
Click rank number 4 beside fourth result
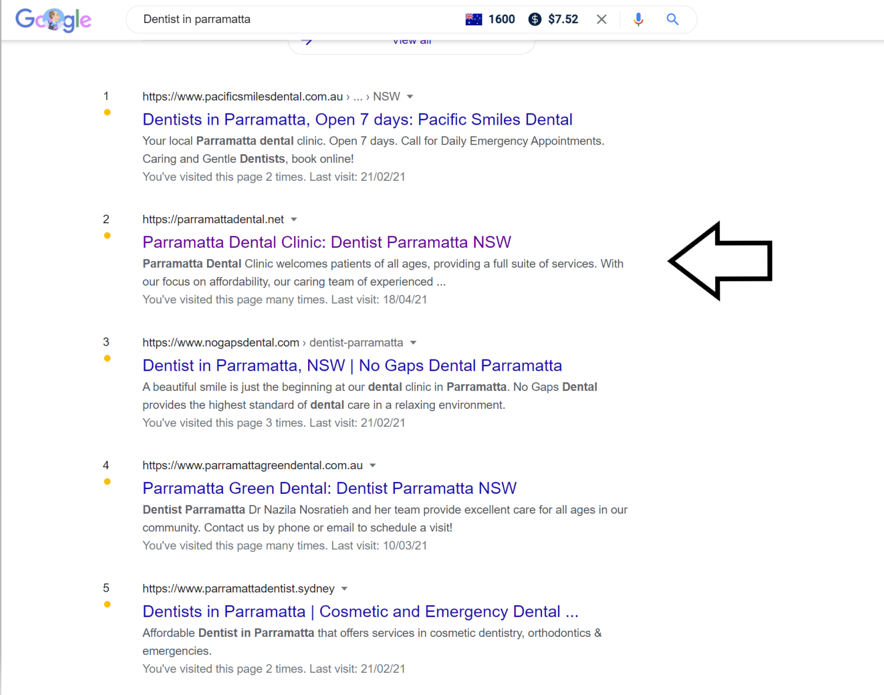[106, 466]
